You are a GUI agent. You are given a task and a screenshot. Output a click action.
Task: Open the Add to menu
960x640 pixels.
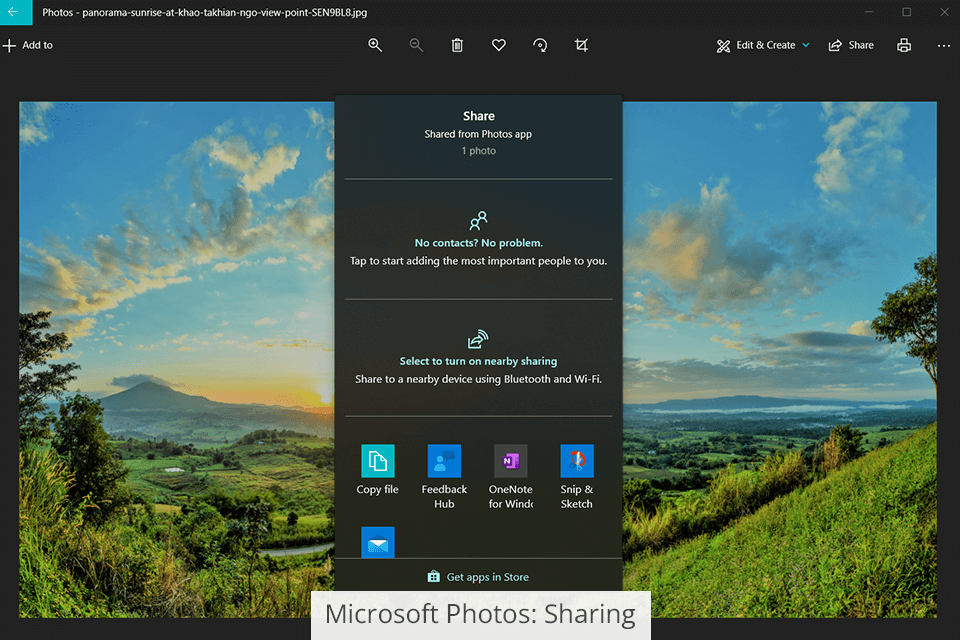click(x=28, y=45)
